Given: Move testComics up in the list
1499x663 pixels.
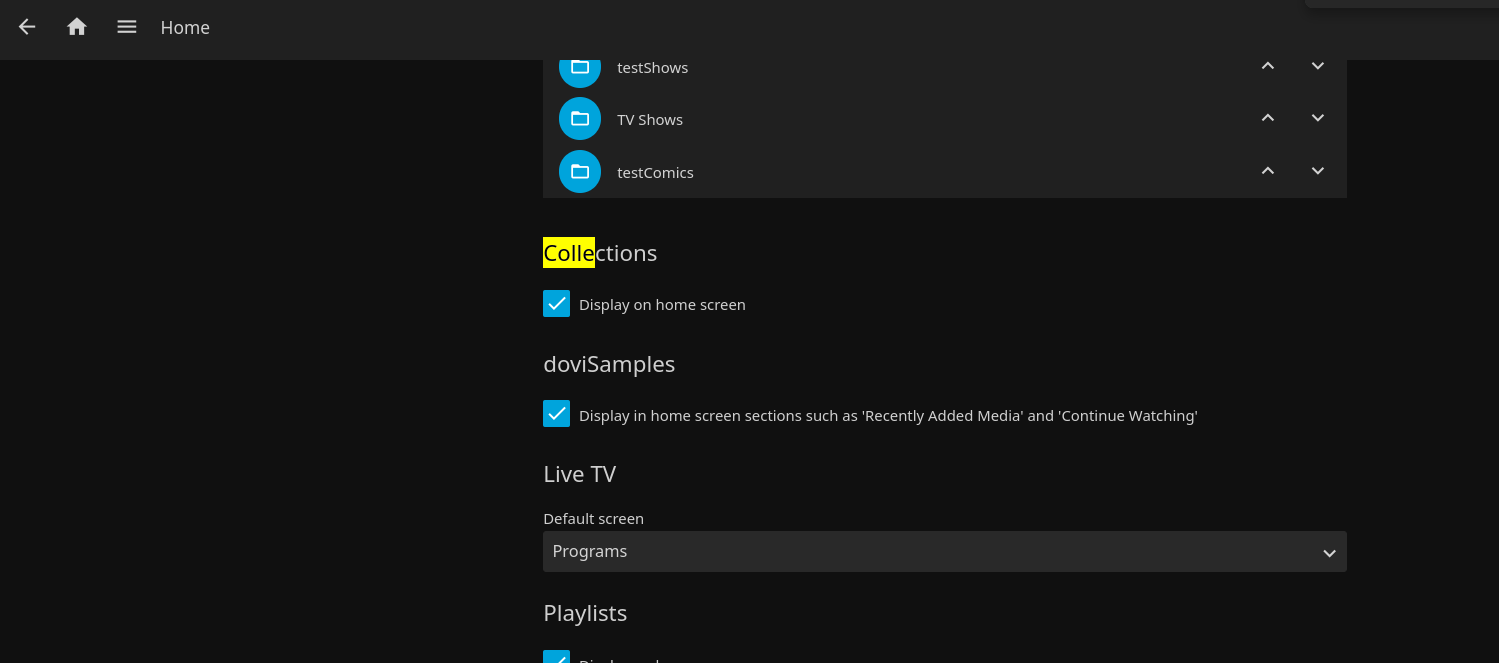Looking at the screenshot, I should (x=1268, y=171).
